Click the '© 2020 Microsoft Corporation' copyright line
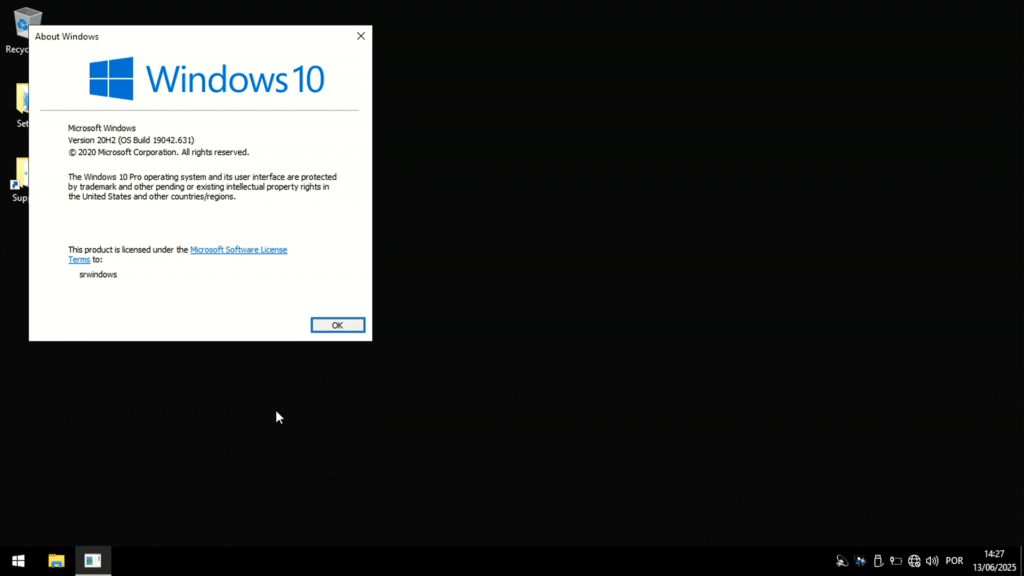This screenshot has height=576, width=1024. [x=158, y=152]
